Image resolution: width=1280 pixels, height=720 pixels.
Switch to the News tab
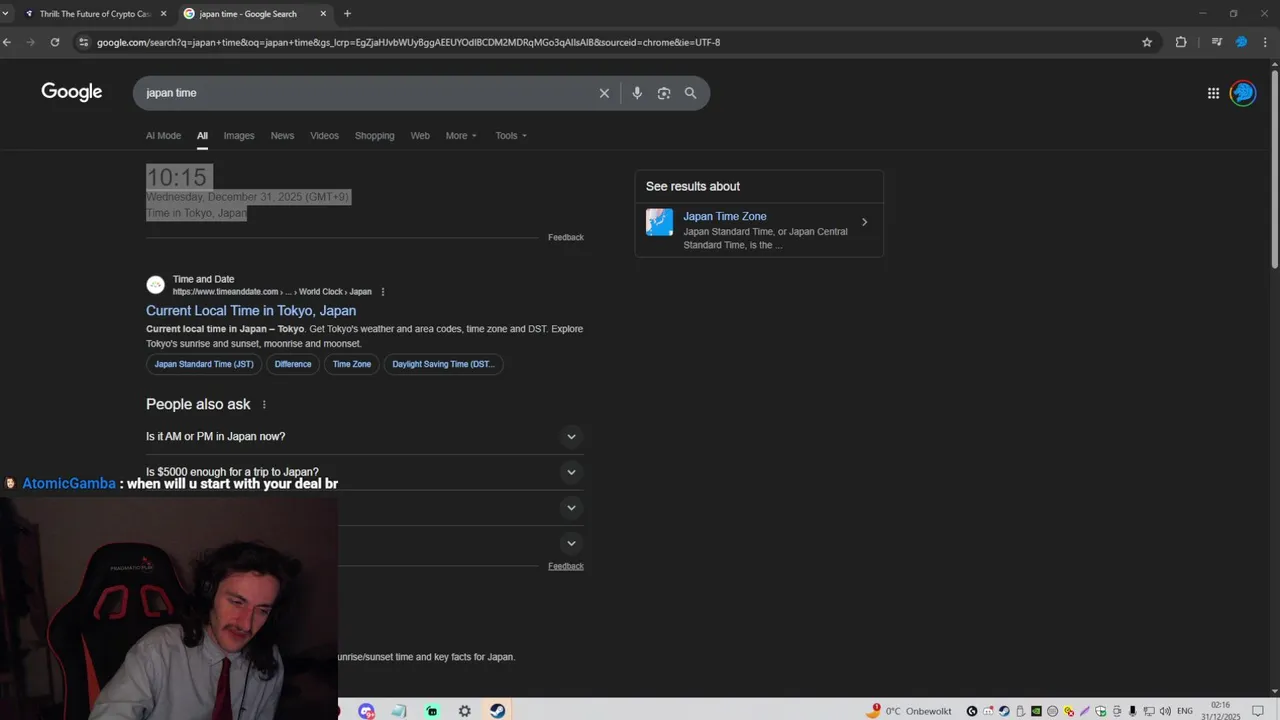(282, 136)
